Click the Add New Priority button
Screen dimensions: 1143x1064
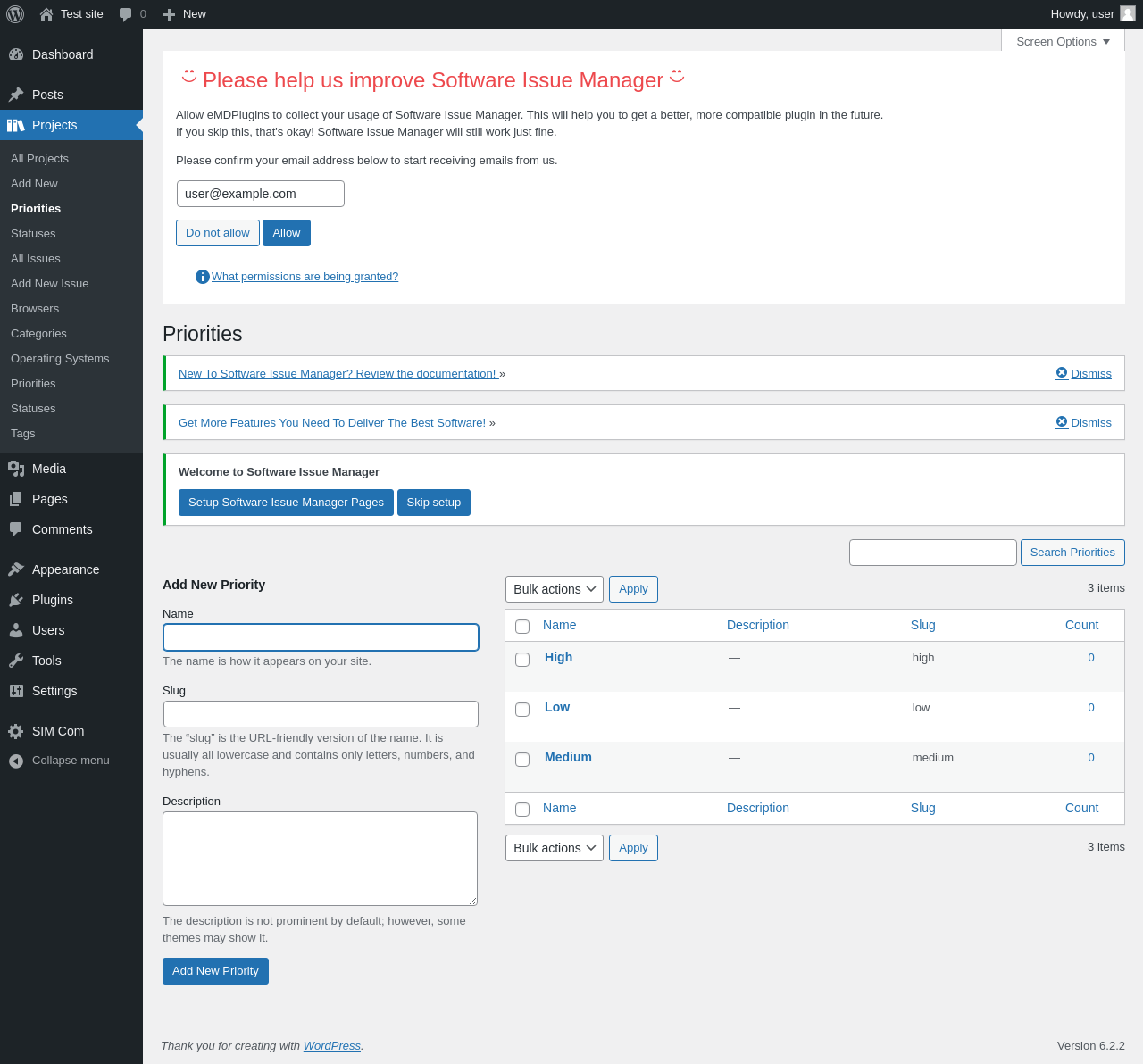click(x=215, y=971)
